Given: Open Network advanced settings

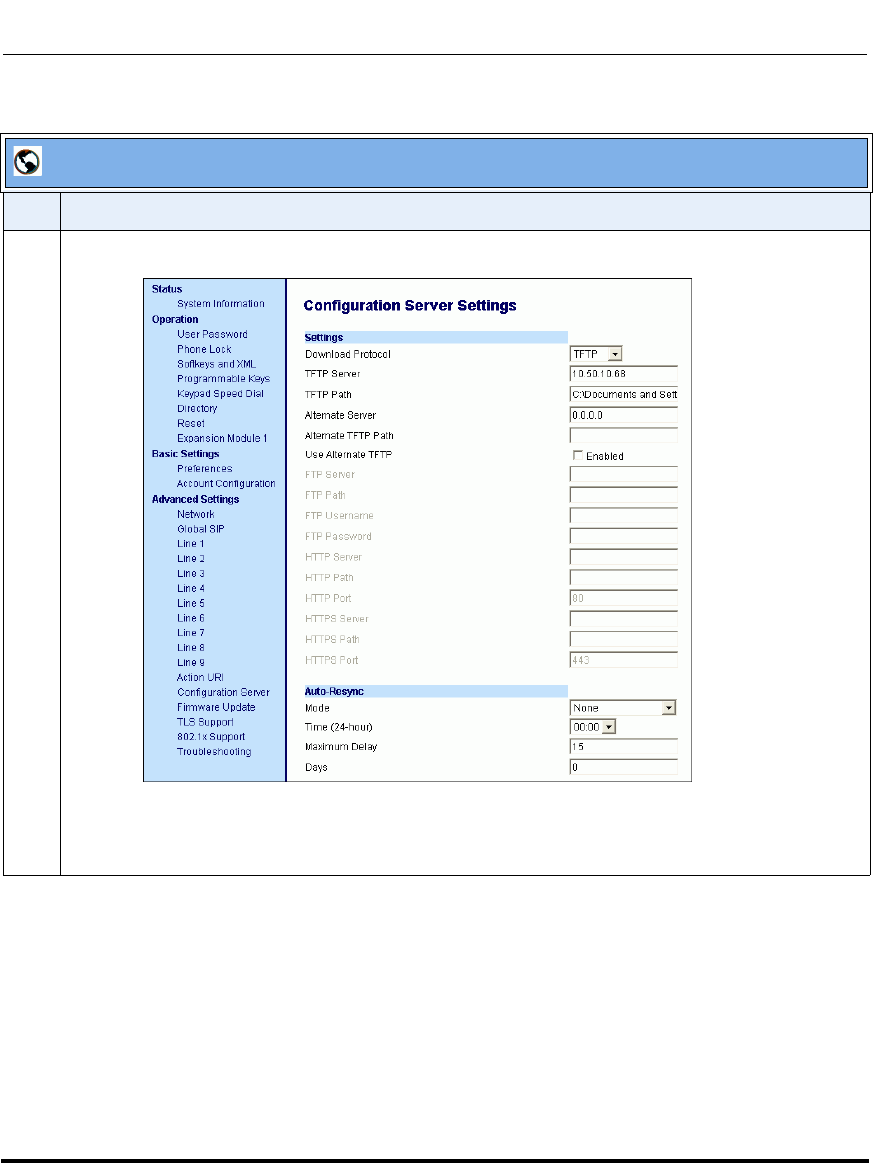Looking at the screenshot, I should pos(195,514).
